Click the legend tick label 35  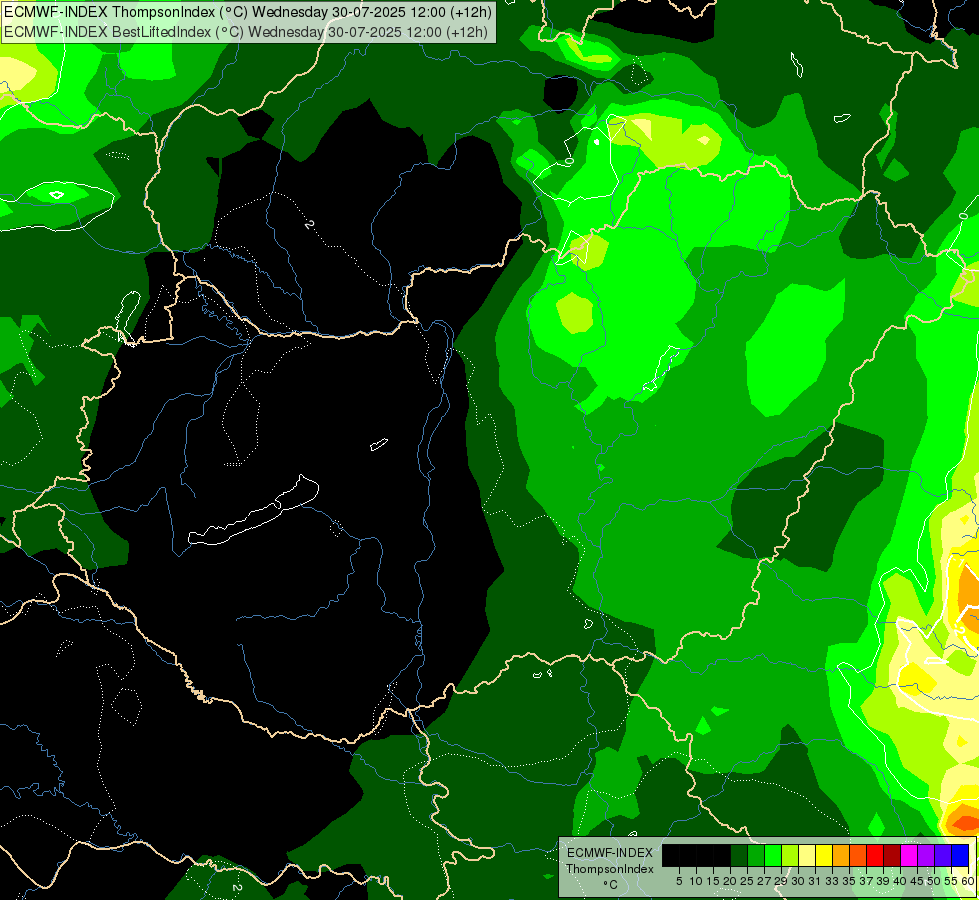click(x=850, y=881)
